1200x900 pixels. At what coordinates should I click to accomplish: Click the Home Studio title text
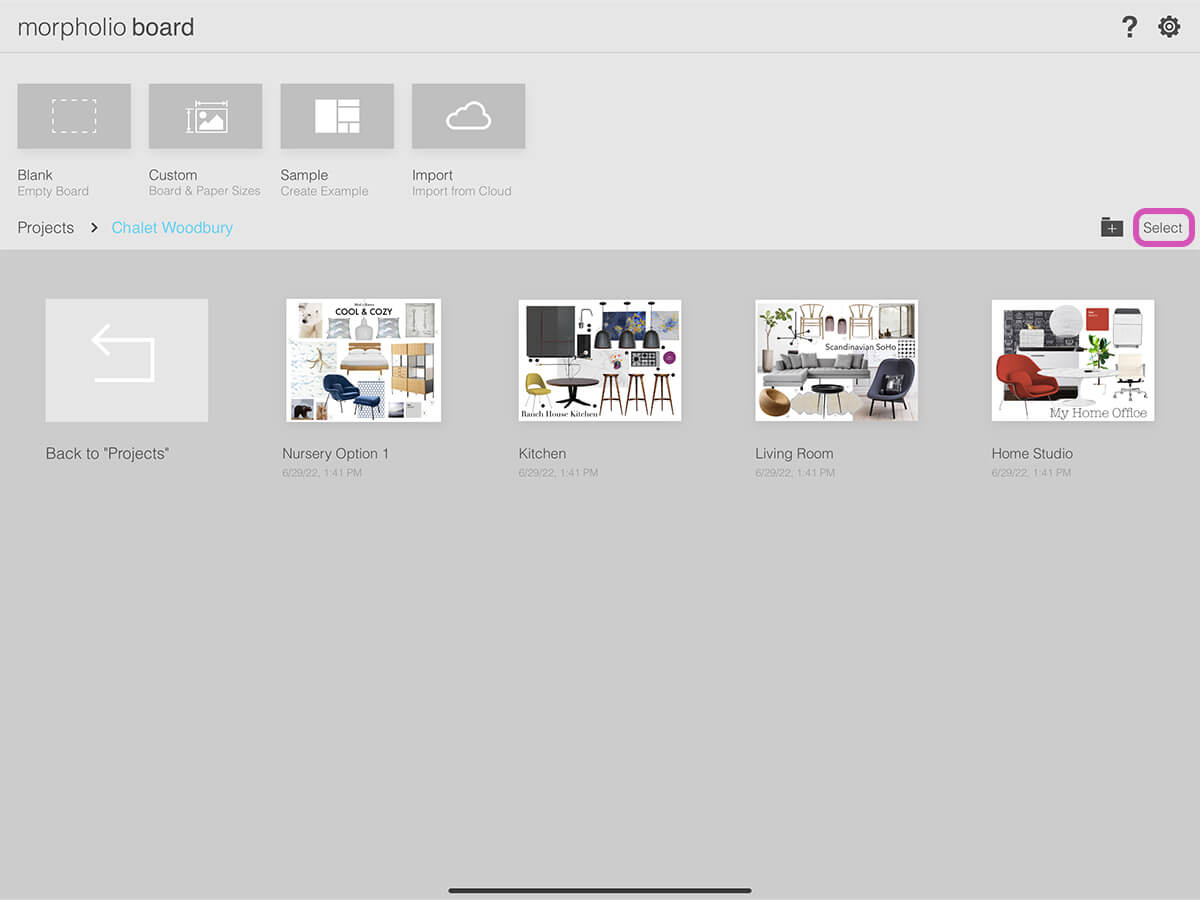coord(1032,454)
